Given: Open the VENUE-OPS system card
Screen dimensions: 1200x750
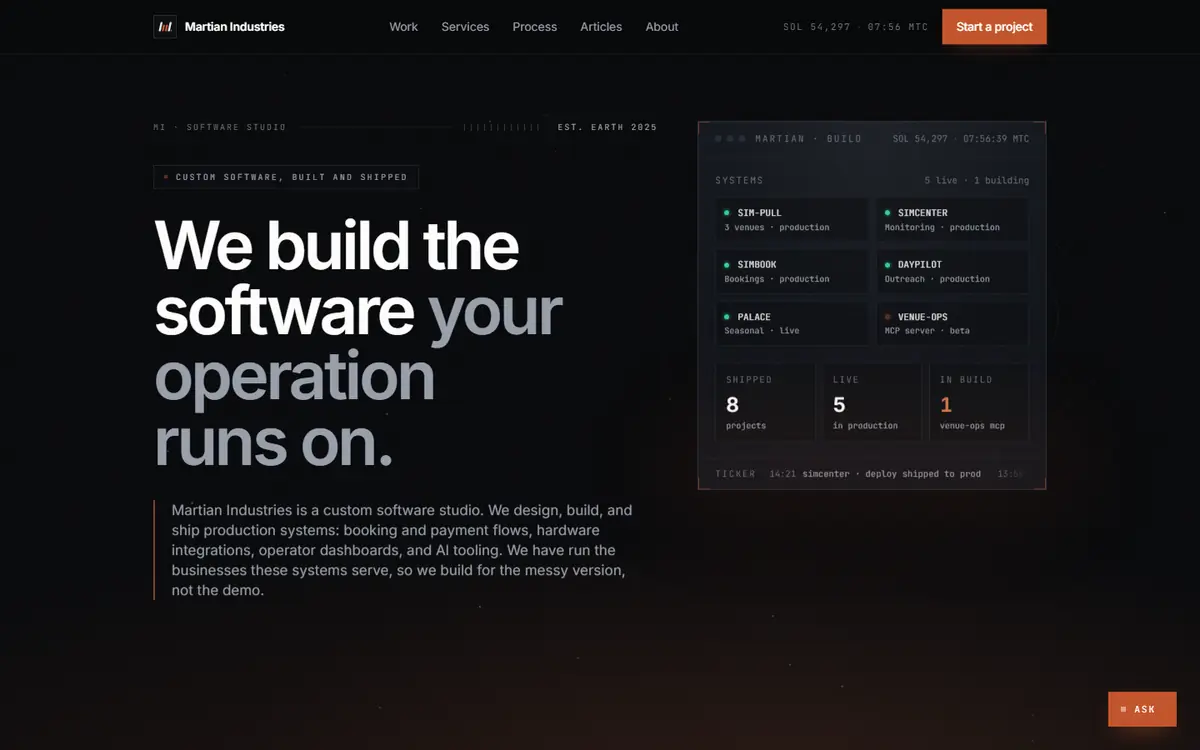Looking at the screenshot, I should coord(952,324).
